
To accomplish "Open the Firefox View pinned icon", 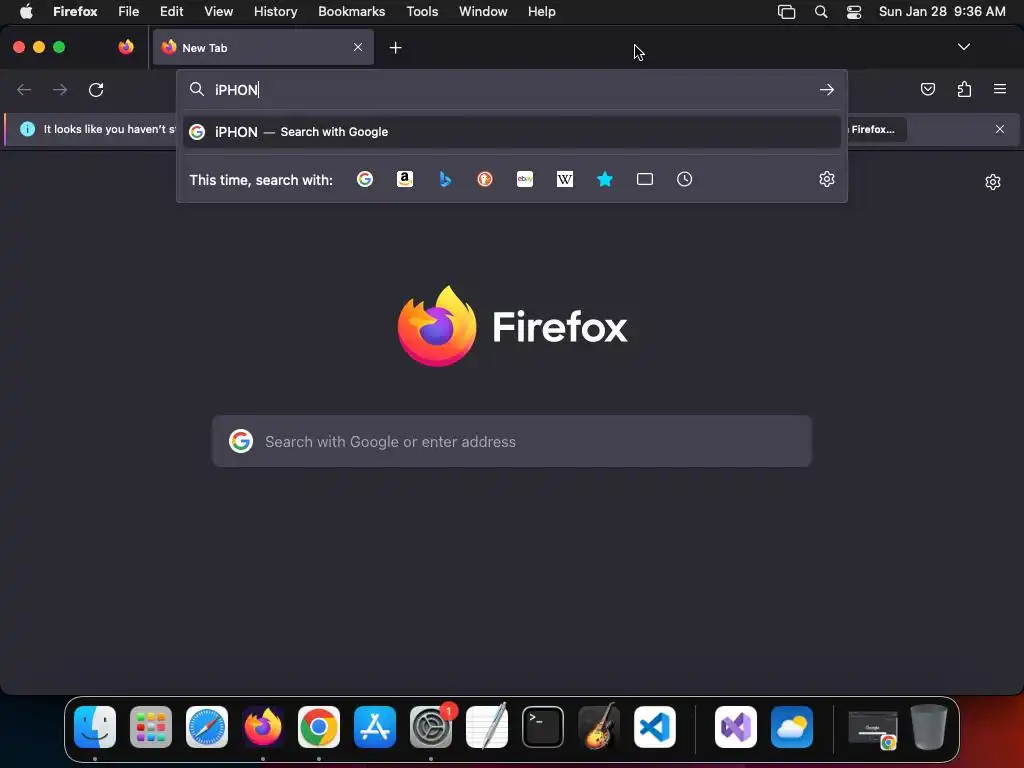I will tap(126, 47).
